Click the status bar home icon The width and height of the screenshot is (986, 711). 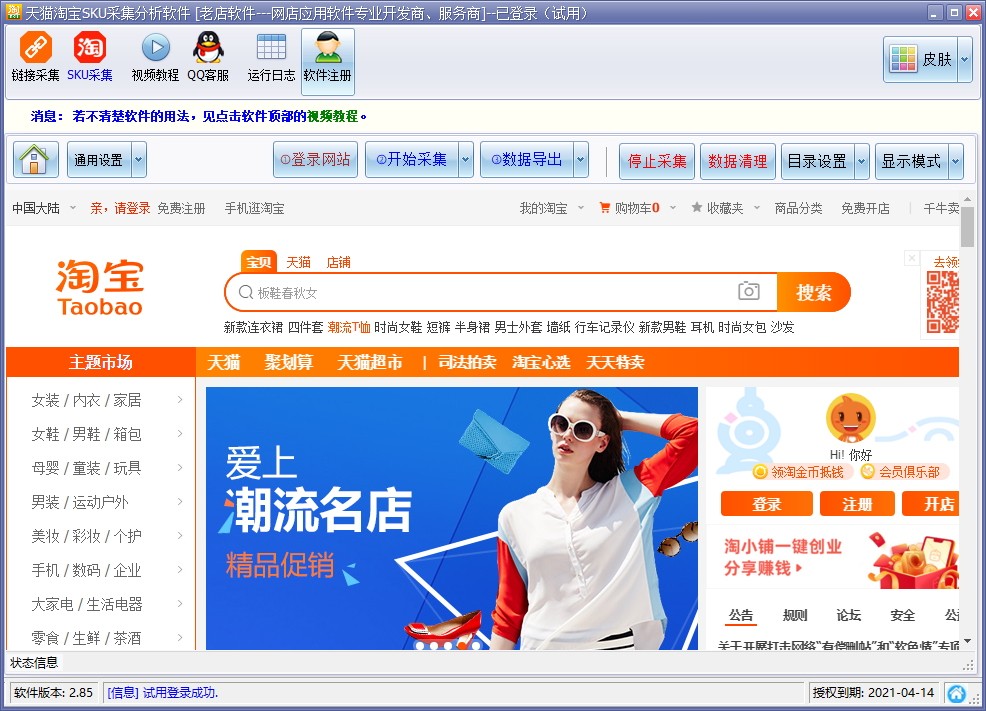tap(956, 693)
